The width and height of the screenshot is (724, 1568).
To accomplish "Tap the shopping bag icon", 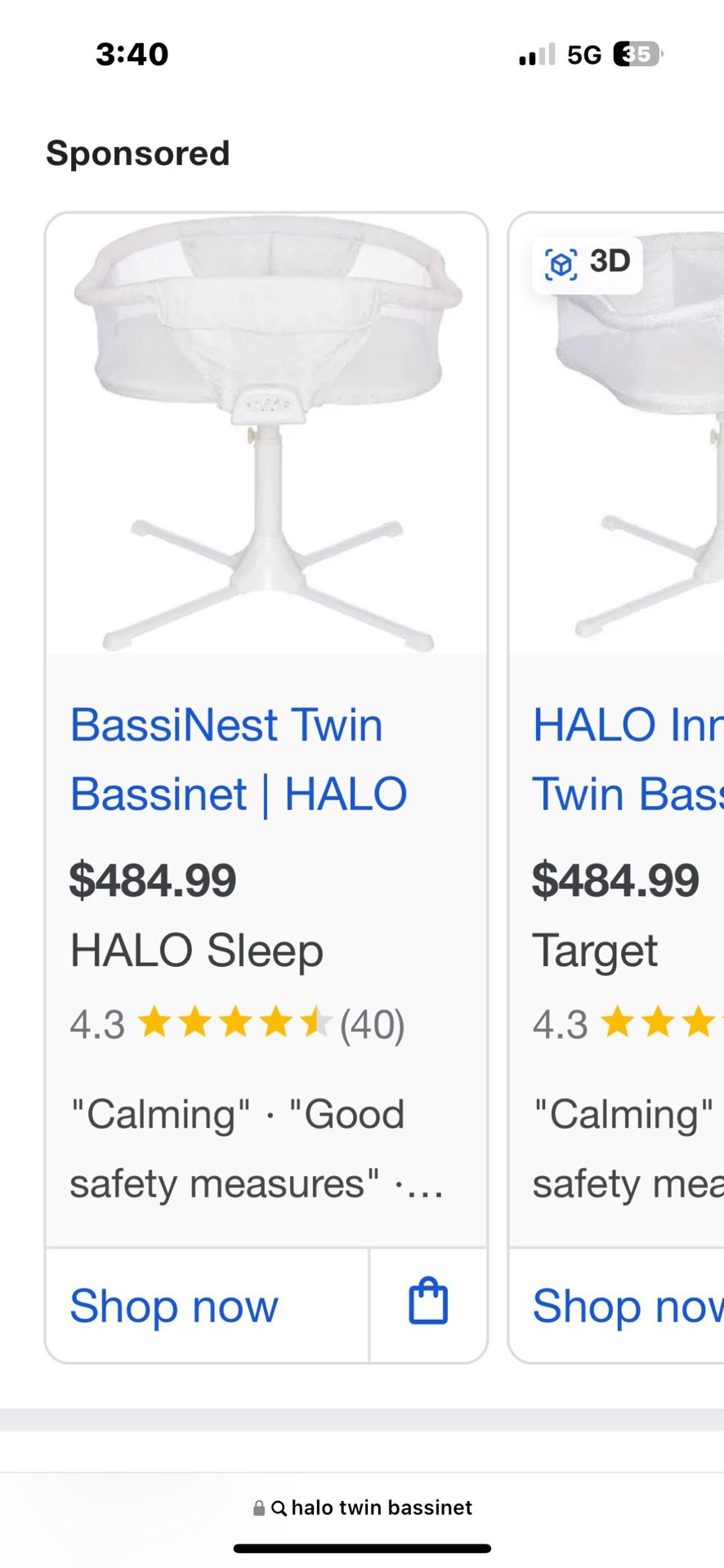I will 428,1303.
